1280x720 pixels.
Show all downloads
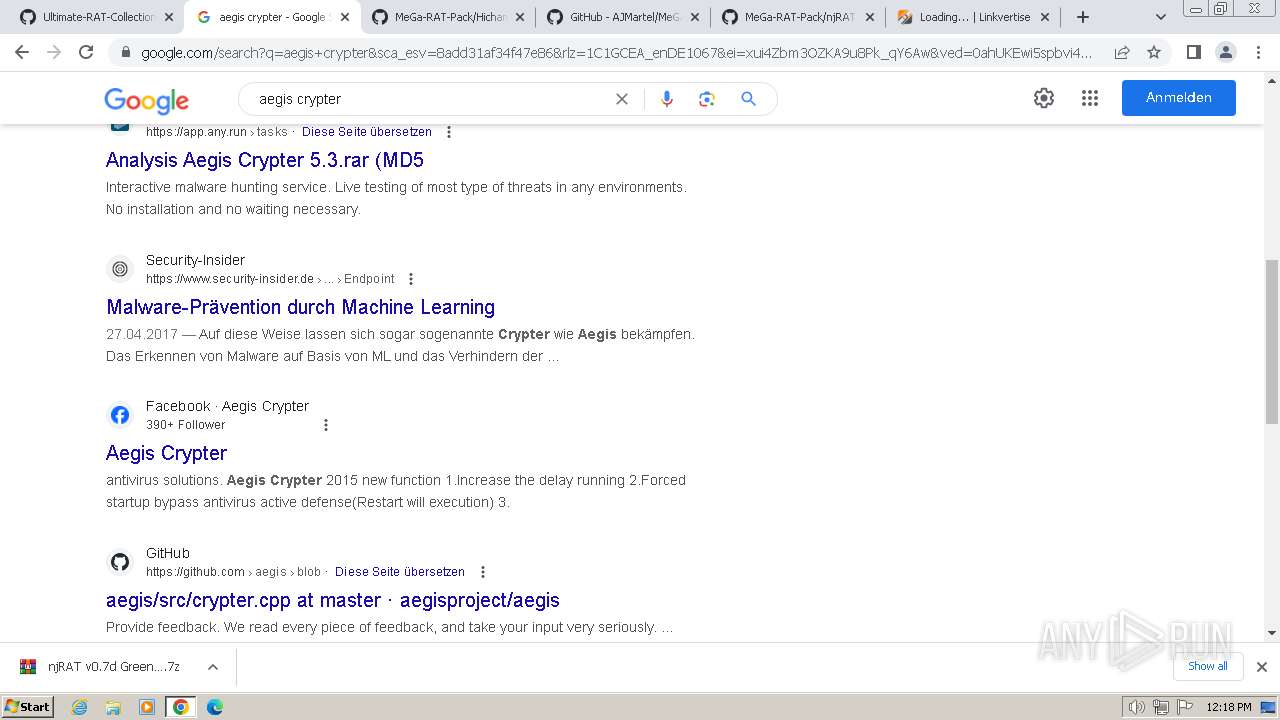pos(1207,666)
